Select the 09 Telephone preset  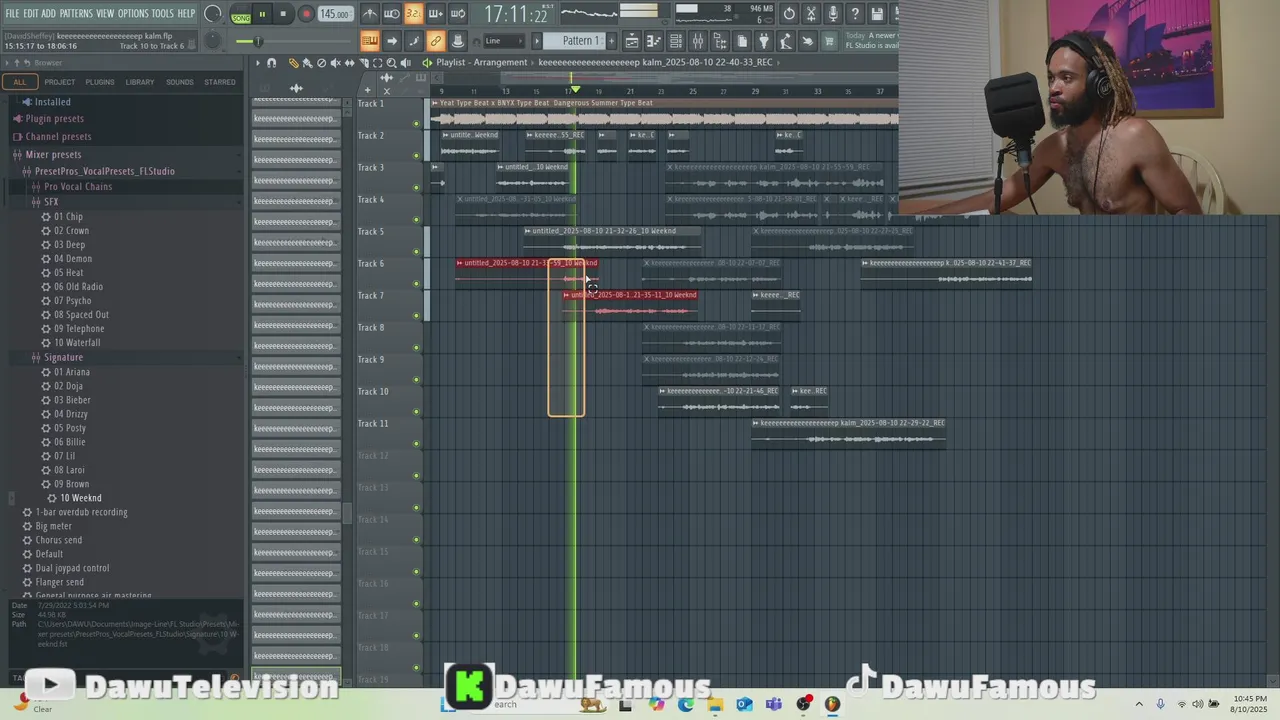79,329
